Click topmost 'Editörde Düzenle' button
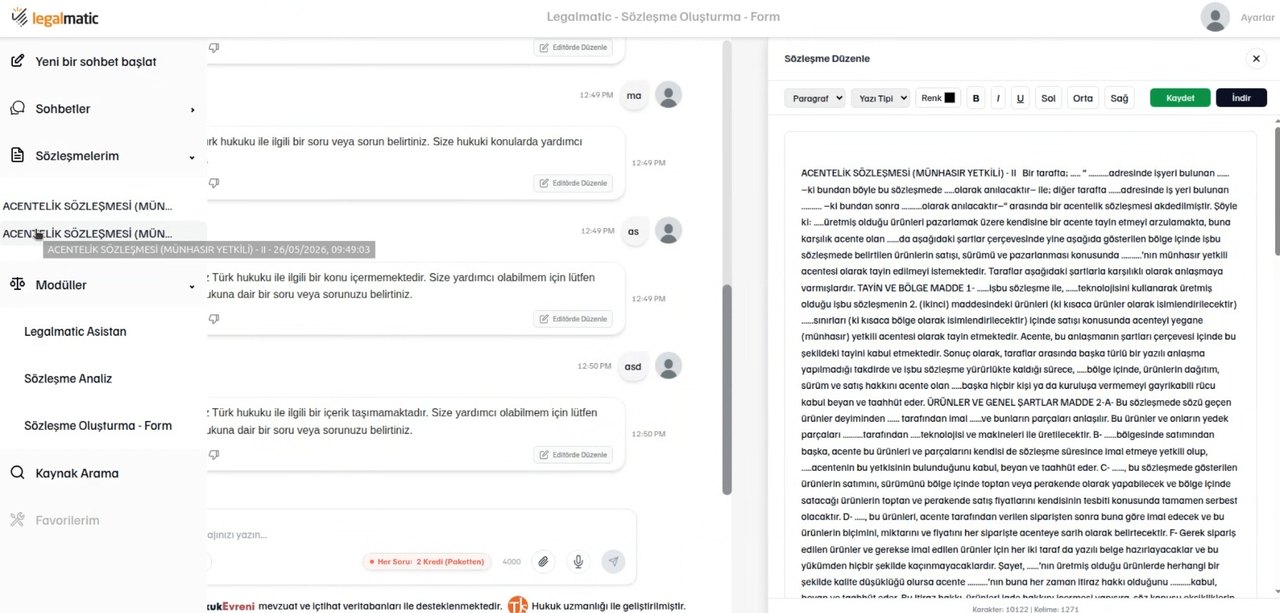This screenshot has width=1280, height=613. [573, 47]
